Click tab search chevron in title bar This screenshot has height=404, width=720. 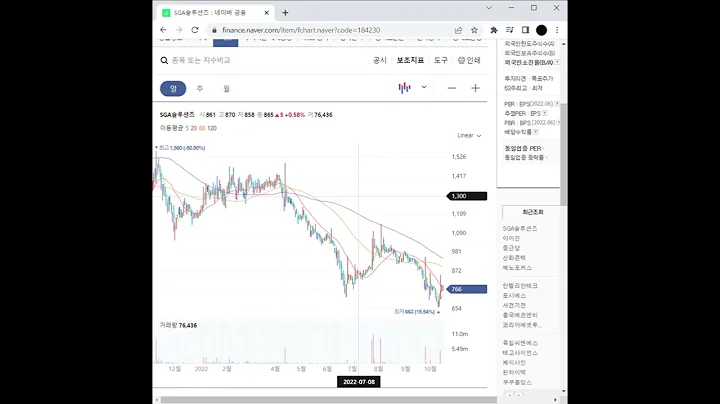[489, 8]
